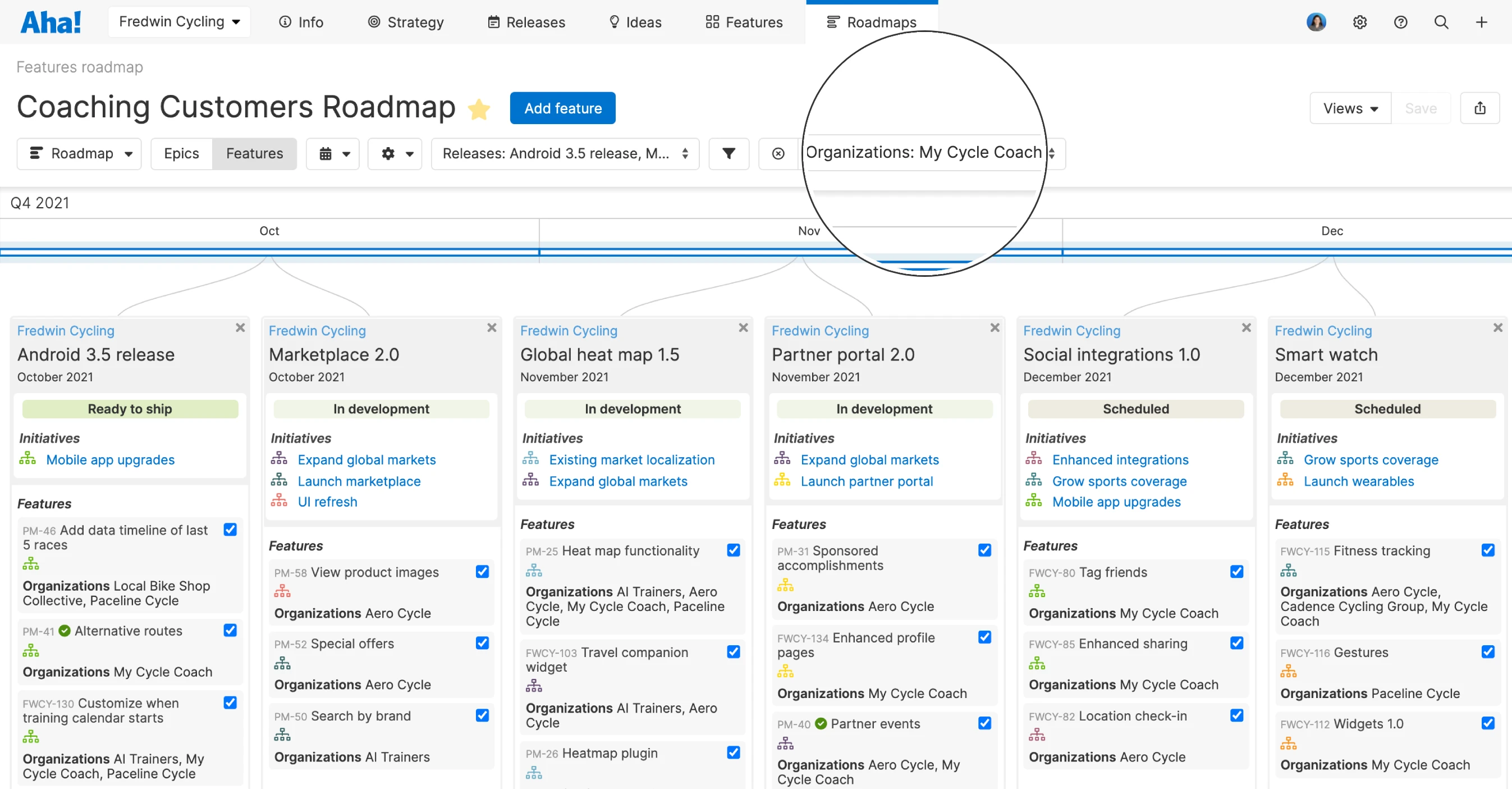Open the Launch partner portal initiative link

click(867, 481)
